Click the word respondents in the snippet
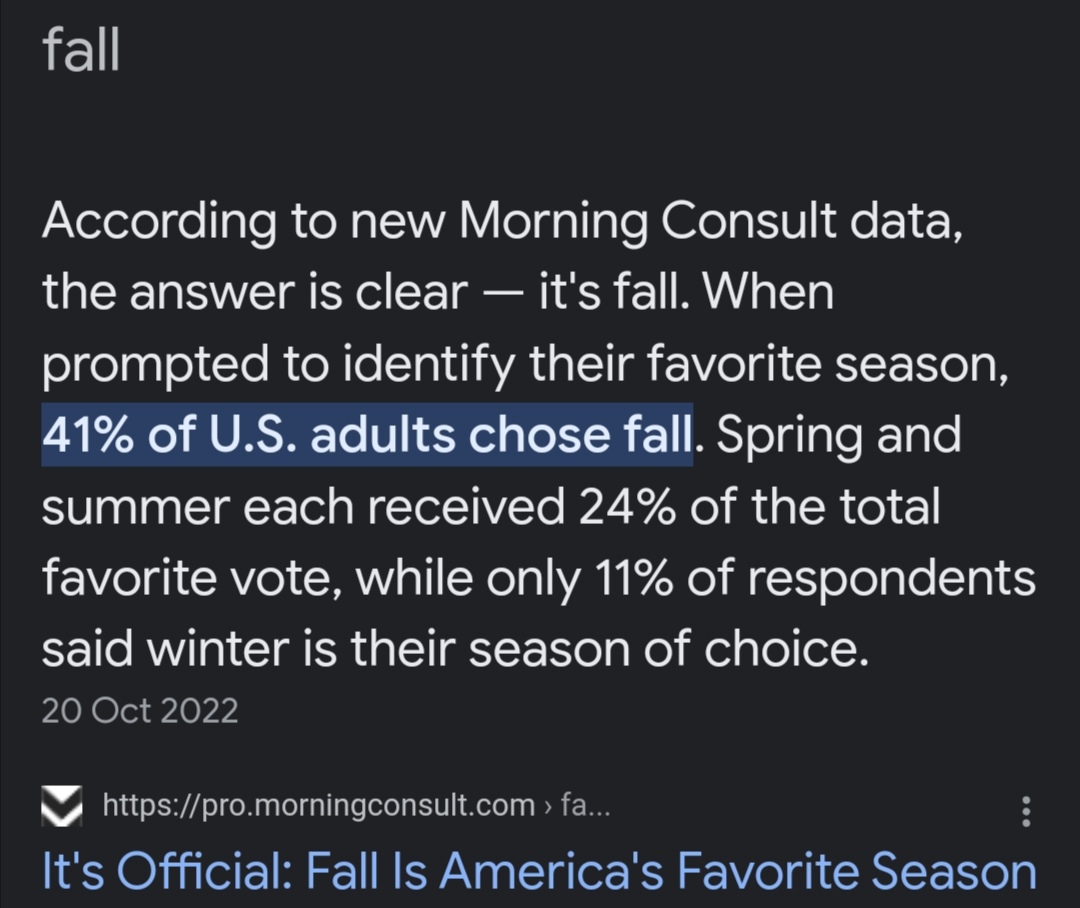 (x=891, y=579)
